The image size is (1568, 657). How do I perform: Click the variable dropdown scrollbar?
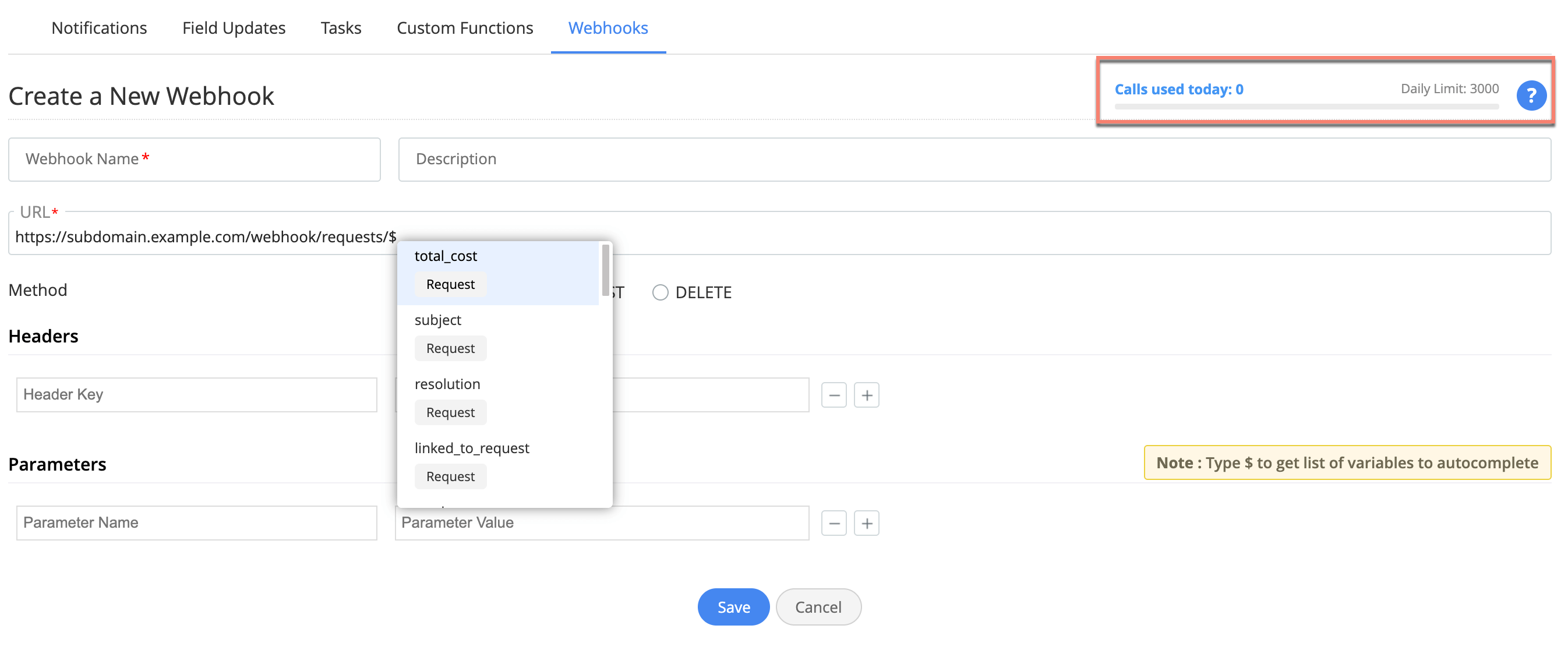tap(605, 271)
